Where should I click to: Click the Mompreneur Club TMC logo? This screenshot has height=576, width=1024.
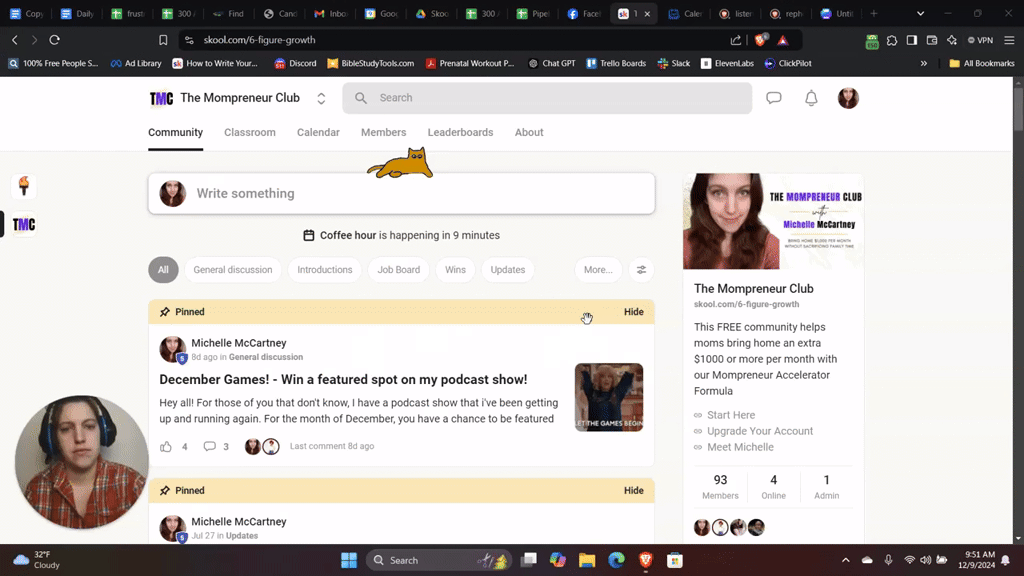tap(161, 98)
